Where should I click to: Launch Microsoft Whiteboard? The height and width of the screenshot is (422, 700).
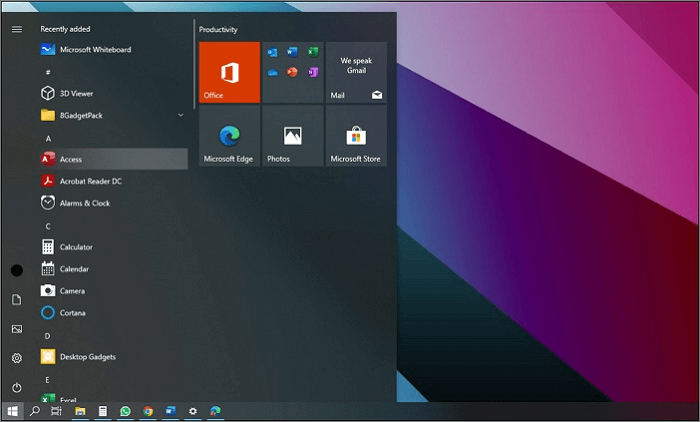click(x=95, y=49)
